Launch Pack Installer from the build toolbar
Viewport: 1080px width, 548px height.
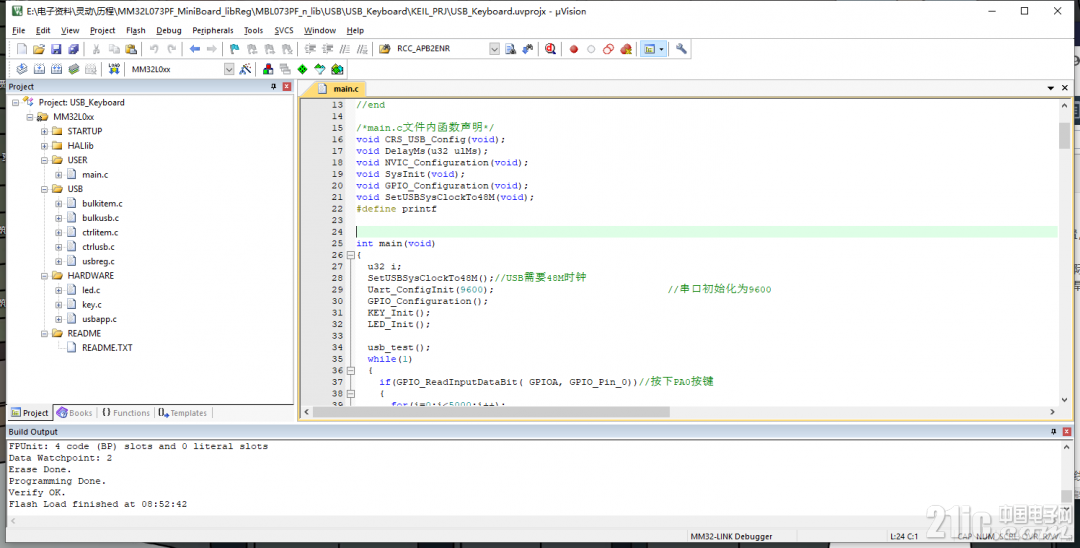337,69
